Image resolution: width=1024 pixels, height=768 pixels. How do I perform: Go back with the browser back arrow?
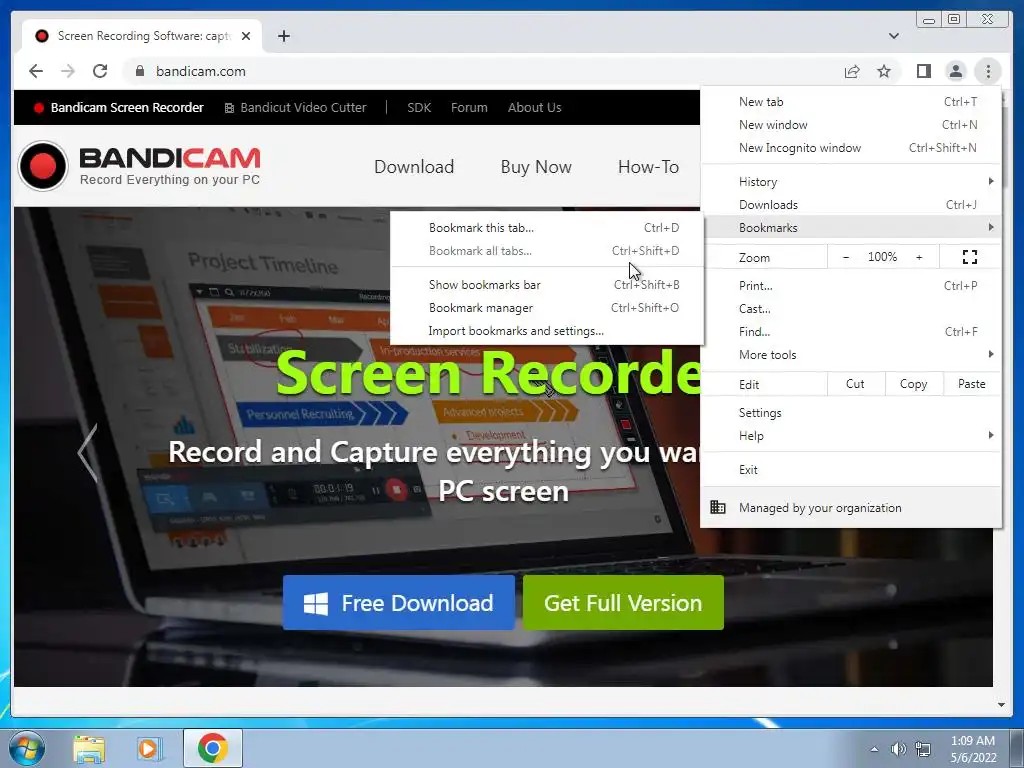[x=36, y=71]
